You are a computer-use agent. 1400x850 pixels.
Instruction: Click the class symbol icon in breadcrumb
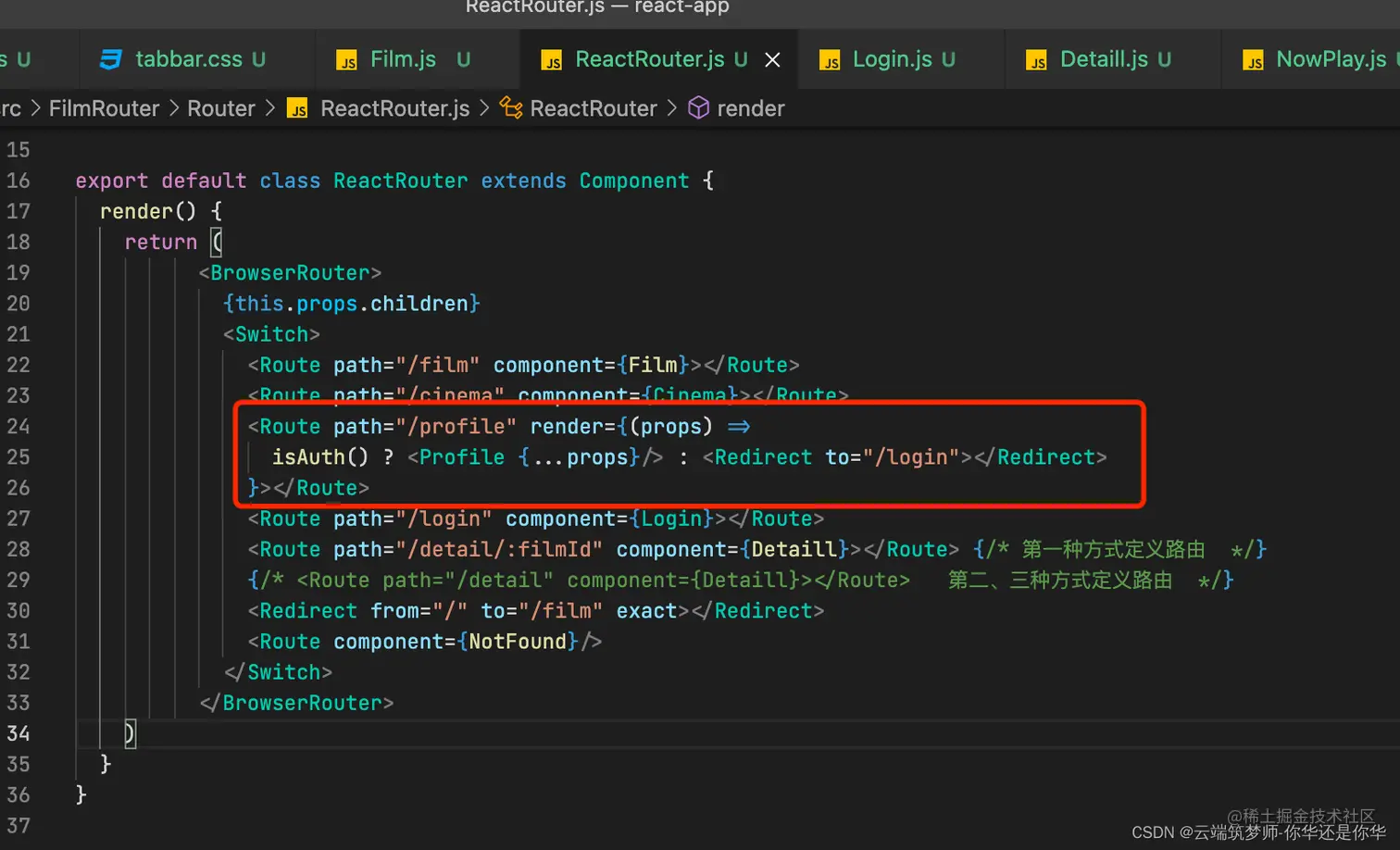[x=511, y=108]
